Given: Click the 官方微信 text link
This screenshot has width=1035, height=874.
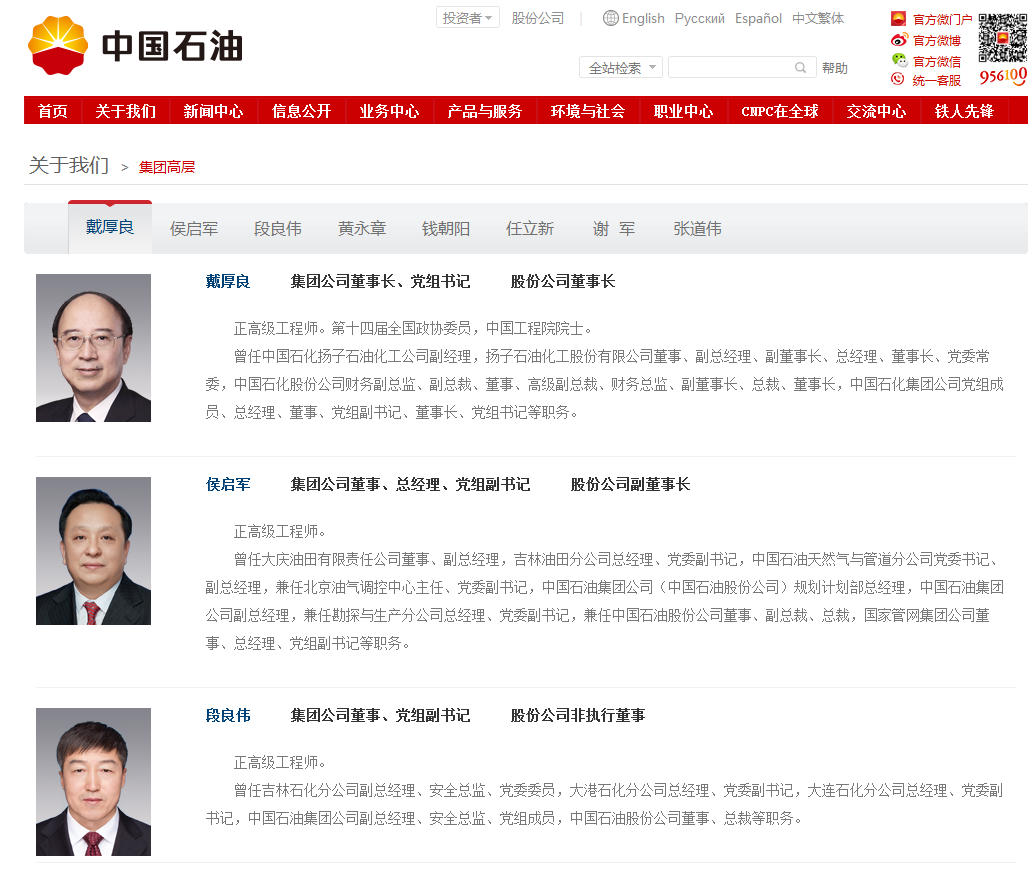Looking at the screenshot, I should (x=937, y=62).
